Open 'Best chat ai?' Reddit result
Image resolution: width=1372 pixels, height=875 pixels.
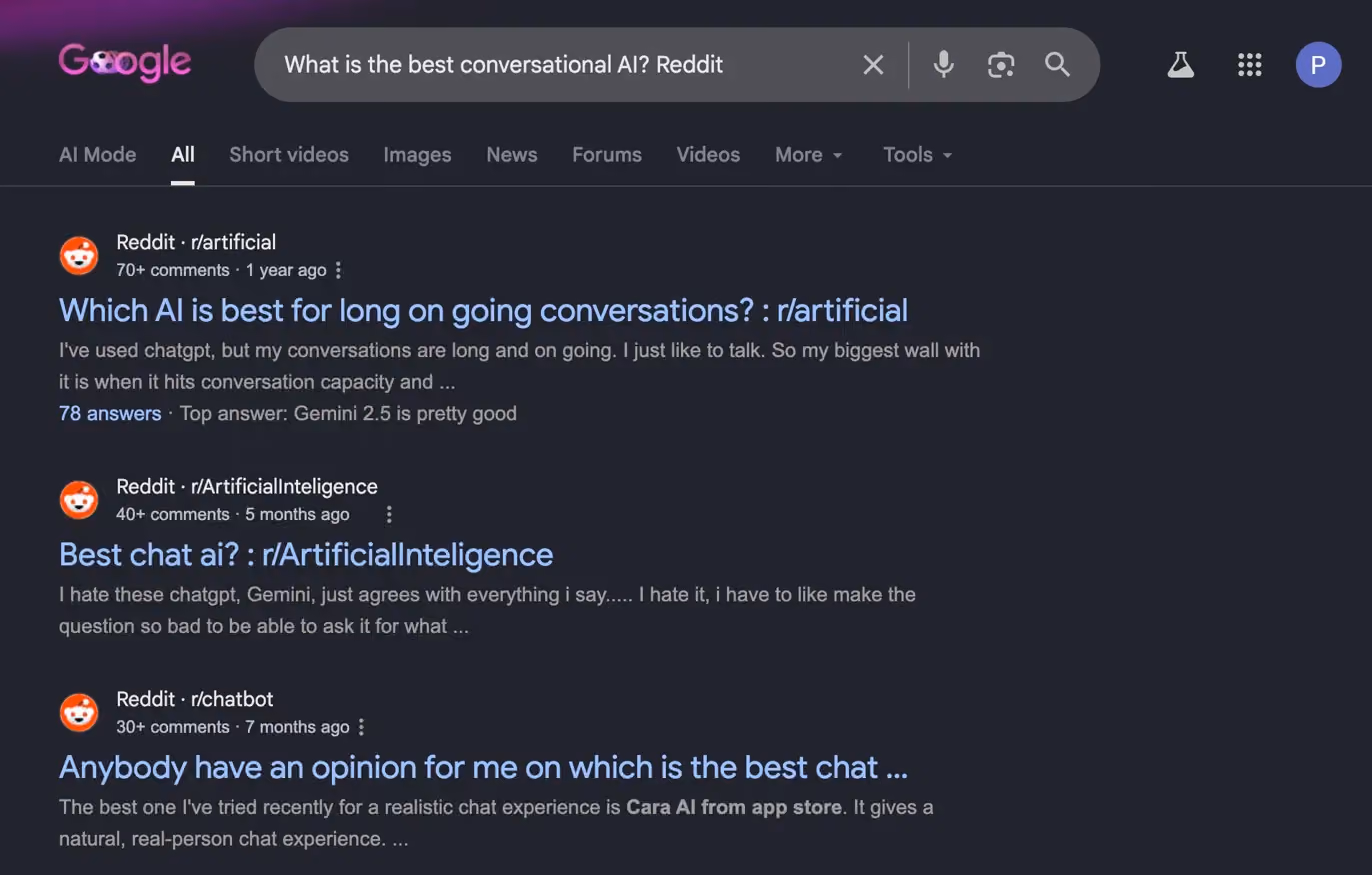pyautogui.click(x=306, y=554)
